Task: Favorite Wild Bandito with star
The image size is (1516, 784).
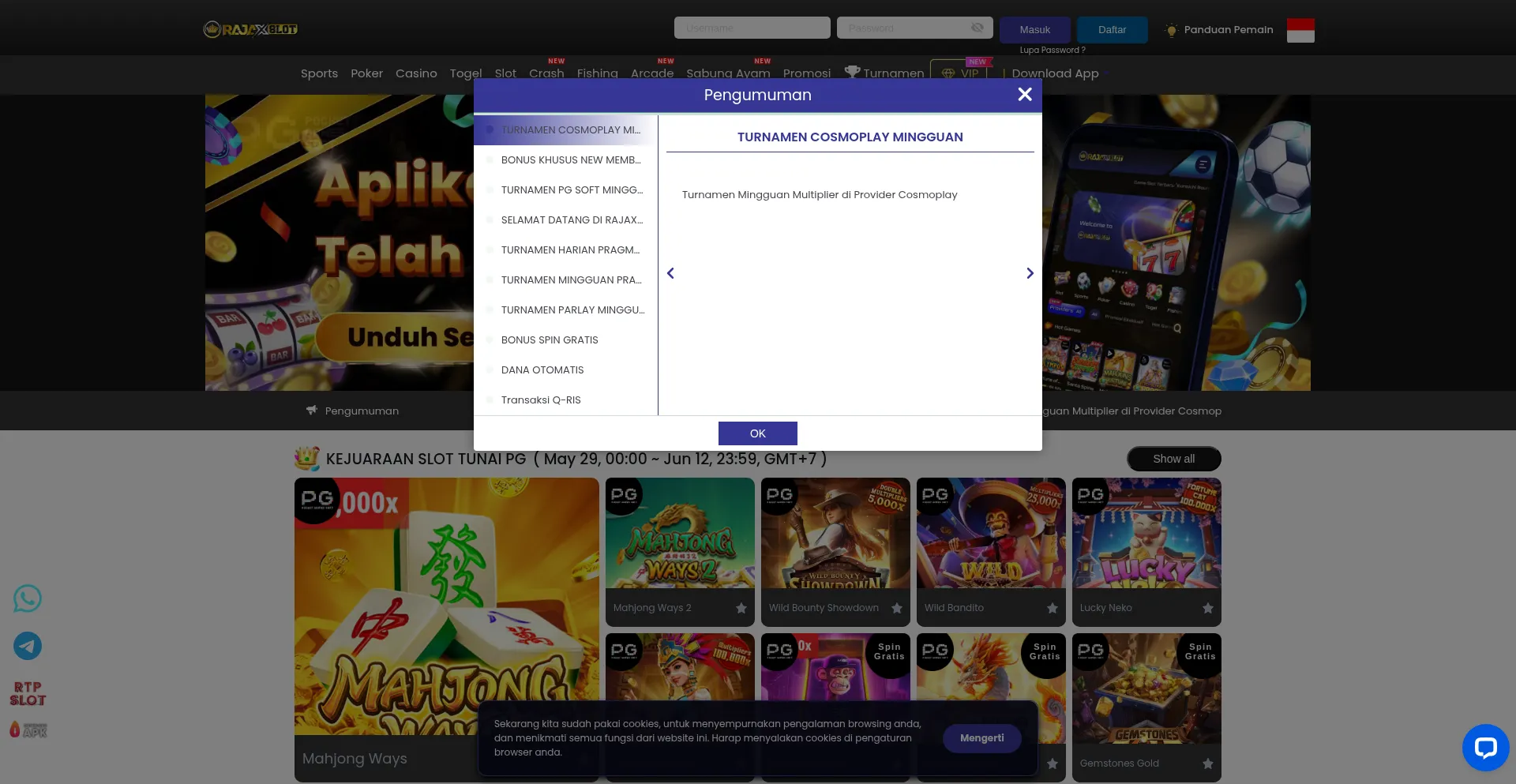Action: click(1053, 608)
